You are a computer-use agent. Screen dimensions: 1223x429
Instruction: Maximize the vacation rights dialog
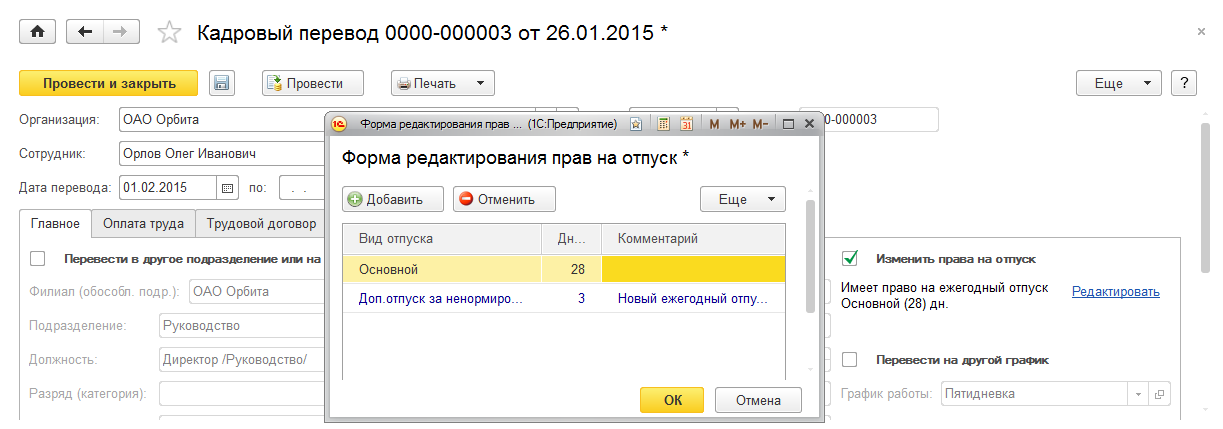788,124
